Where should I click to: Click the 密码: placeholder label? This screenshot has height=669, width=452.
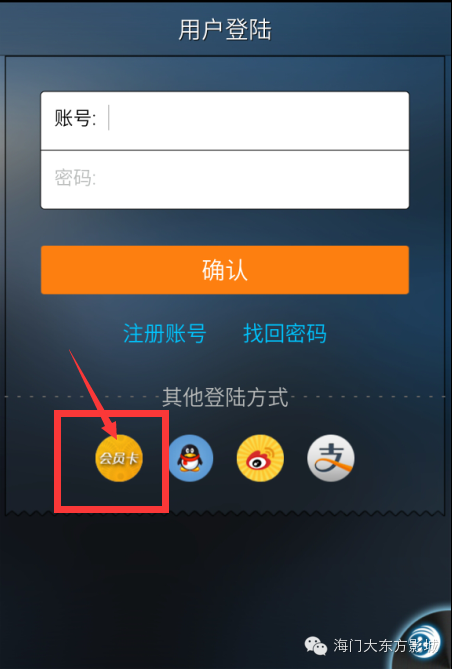click(x=75, y=177)
